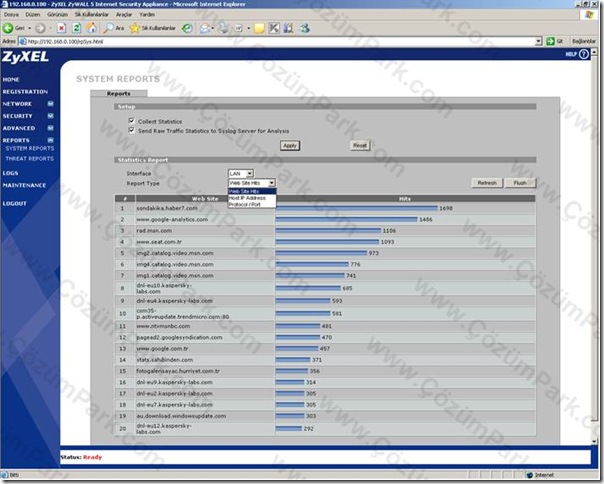604x484 pixels.
Task: Open the Interface LAN dropdown
Action: pos(241,173)
